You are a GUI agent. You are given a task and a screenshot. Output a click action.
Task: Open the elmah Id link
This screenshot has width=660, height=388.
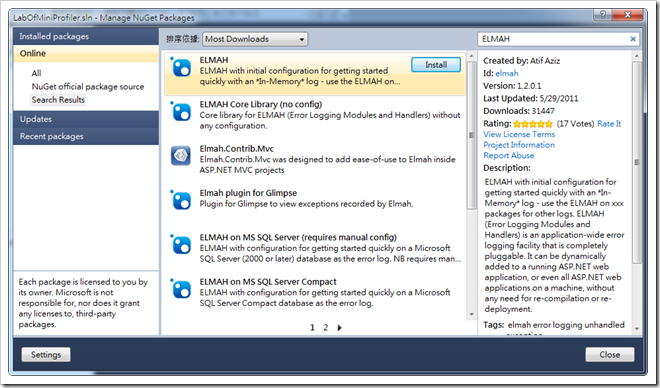[507, 73]
